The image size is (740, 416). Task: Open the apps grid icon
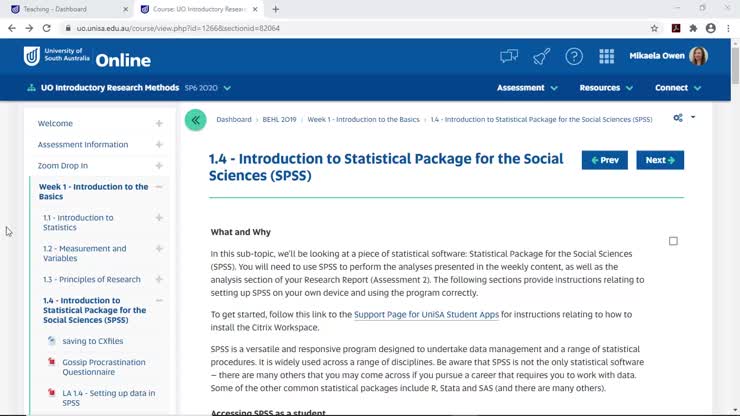click(x=606, y=56)
